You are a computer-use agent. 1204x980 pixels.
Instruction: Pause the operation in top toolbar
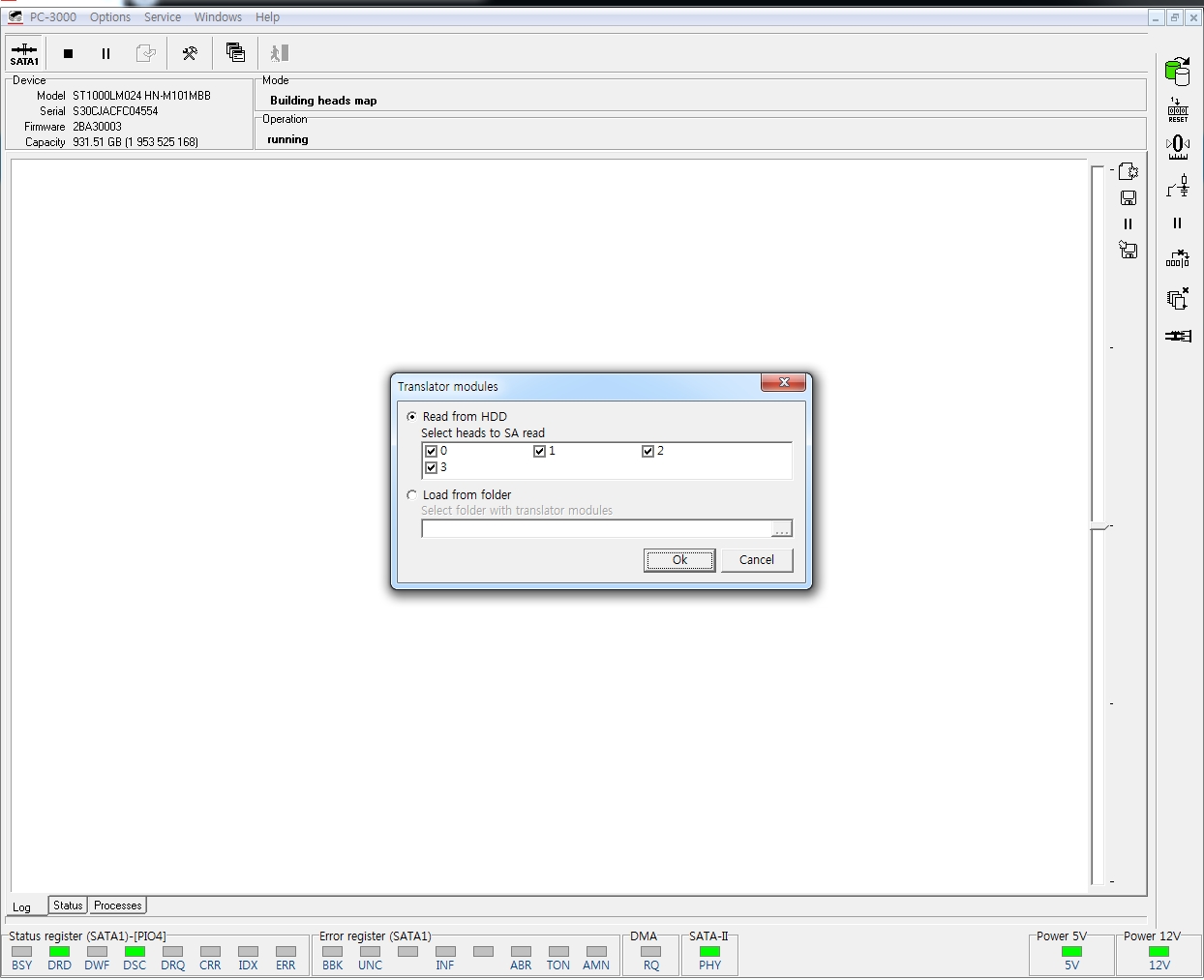tap(105, 53)
